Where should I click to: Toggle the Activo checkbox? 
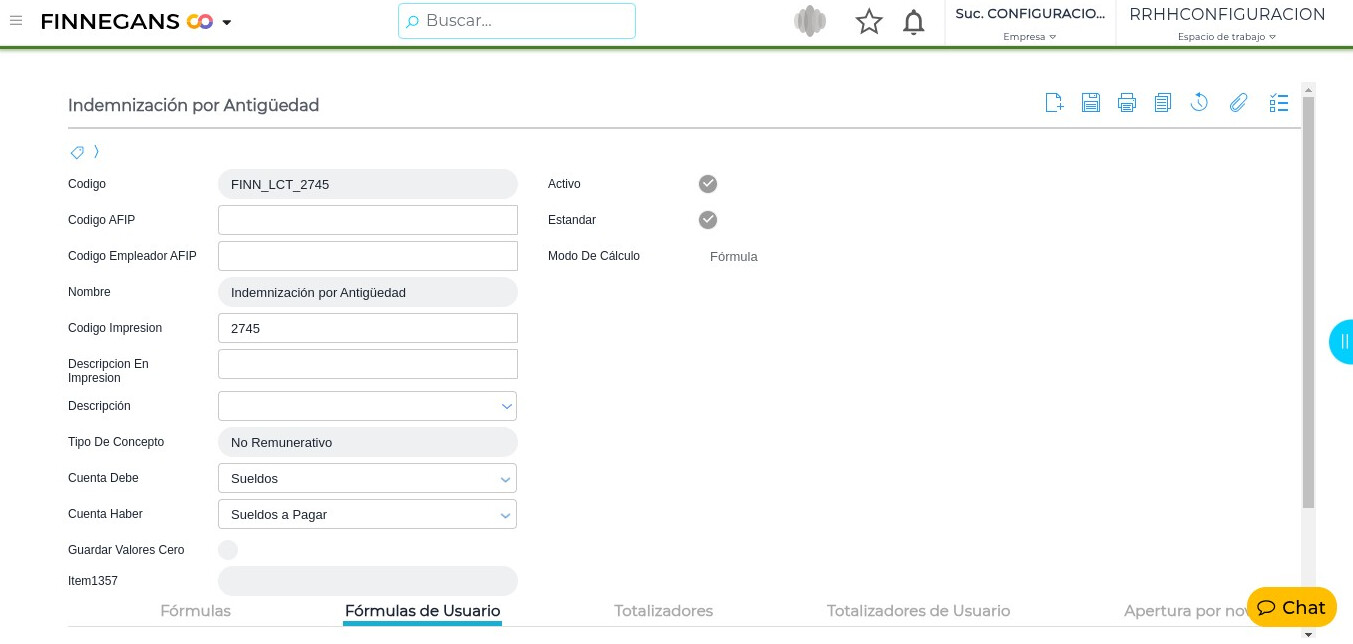click(x=708, y=184)
